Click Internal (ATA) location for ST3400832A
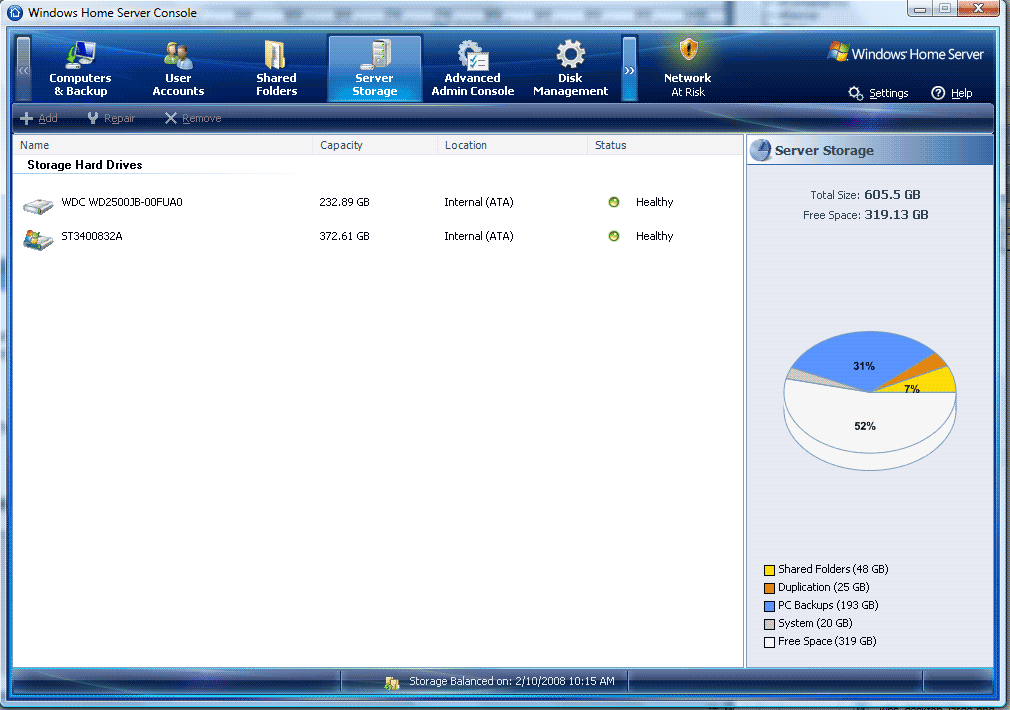The image size is (1010, 710). pos(479,236)
